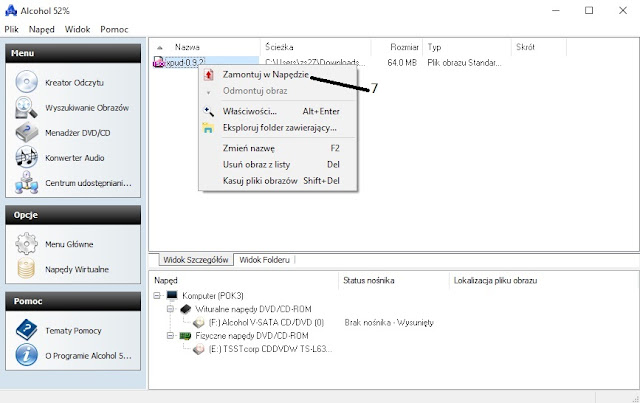Screen dimensions: 640x403
Task: Click the Eksploruj folder icon in context menu
Action: pos(208,128)
